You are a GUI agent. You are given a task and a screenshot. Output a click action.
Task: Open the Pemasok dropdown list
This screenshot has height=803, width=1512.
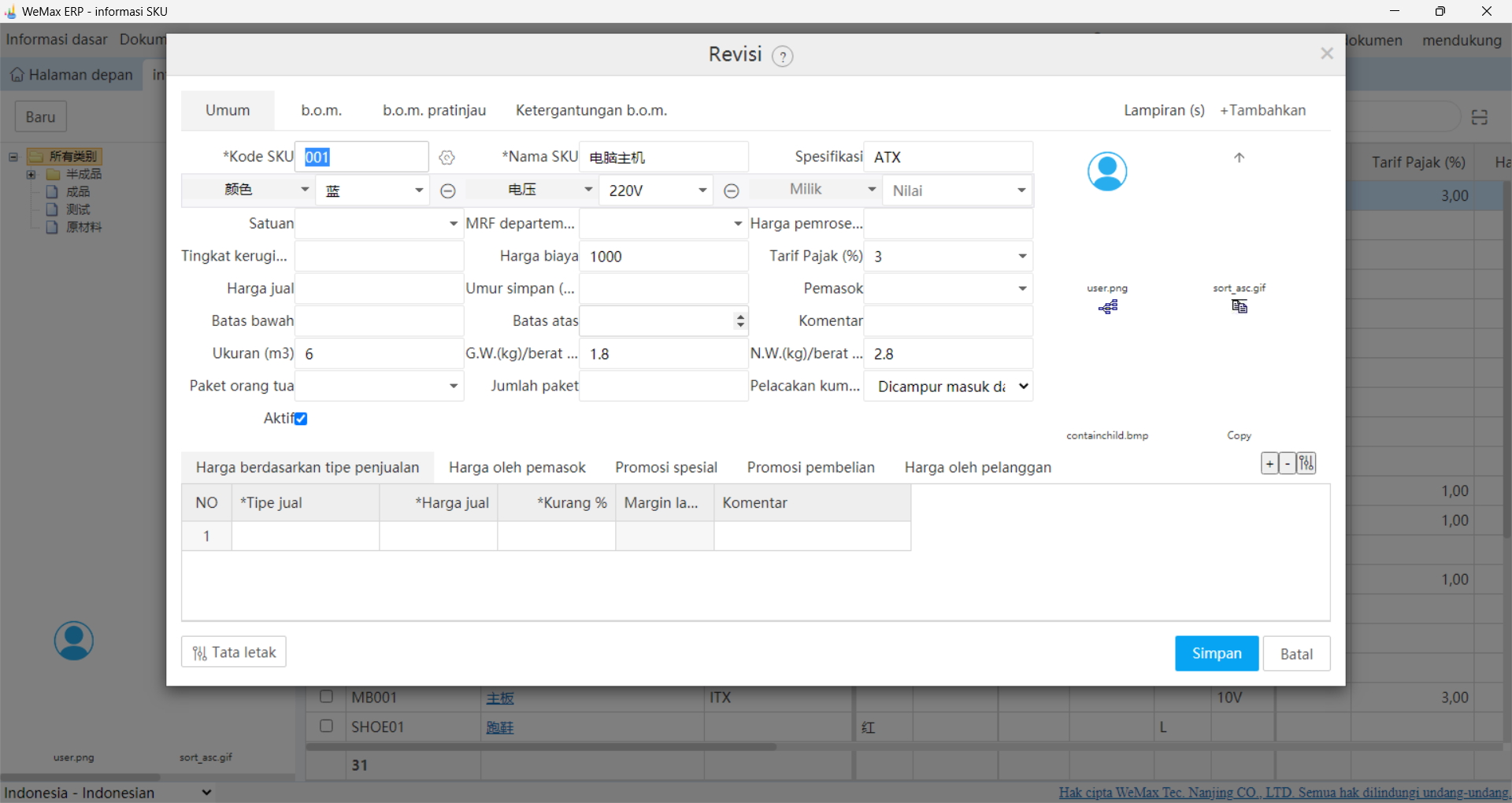(1021, 288)
